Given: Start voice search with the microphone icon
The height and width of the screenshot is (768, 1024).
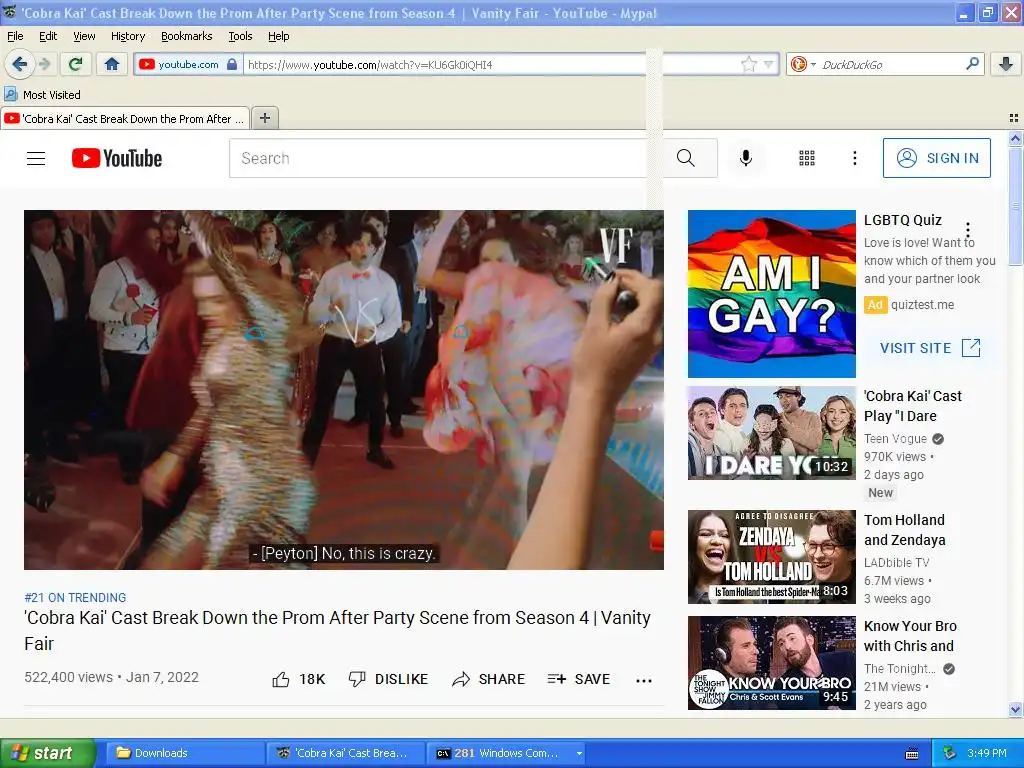Looking at the screenshot, I should [x=746, y=158].
